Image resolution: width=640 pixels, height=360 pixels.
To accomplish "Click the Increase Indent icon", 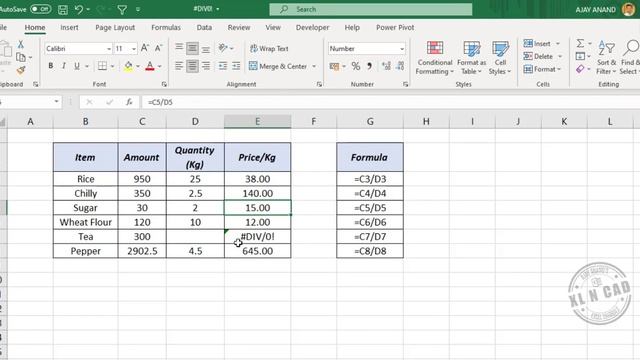I will click(236, 66).
